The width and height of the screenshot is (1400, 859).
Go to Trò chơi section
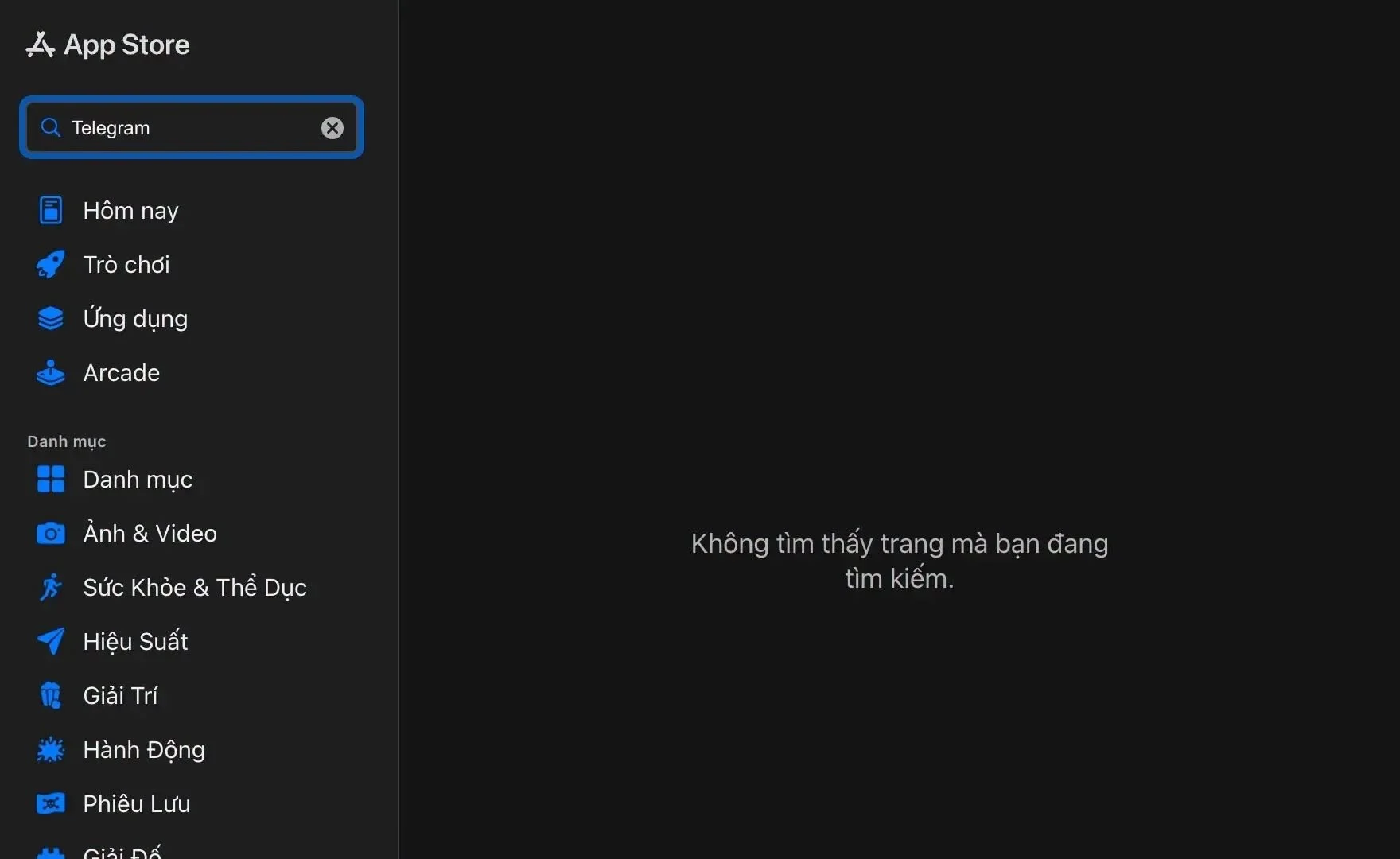pyautogui.click(x=126, y=264)
